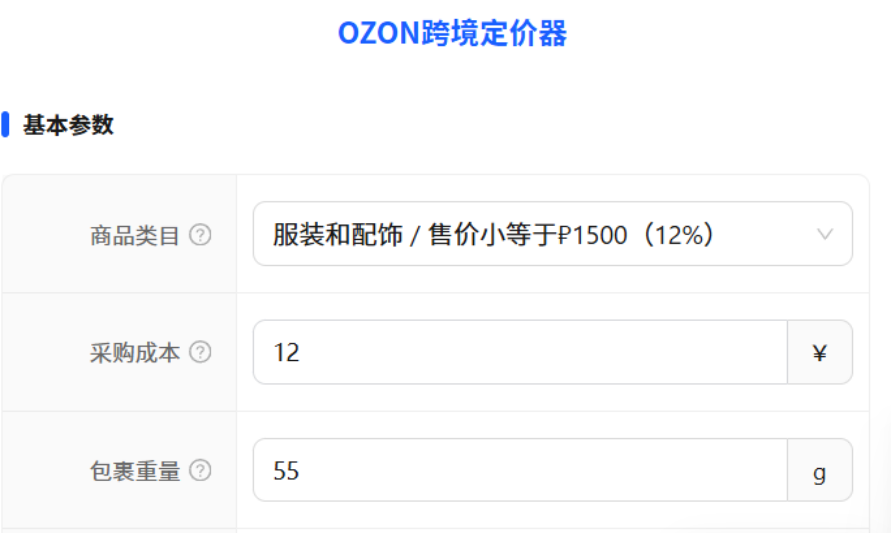Click the value 55 in the weight field
This screenshot has height=533, width=891.
coord(287,471)
